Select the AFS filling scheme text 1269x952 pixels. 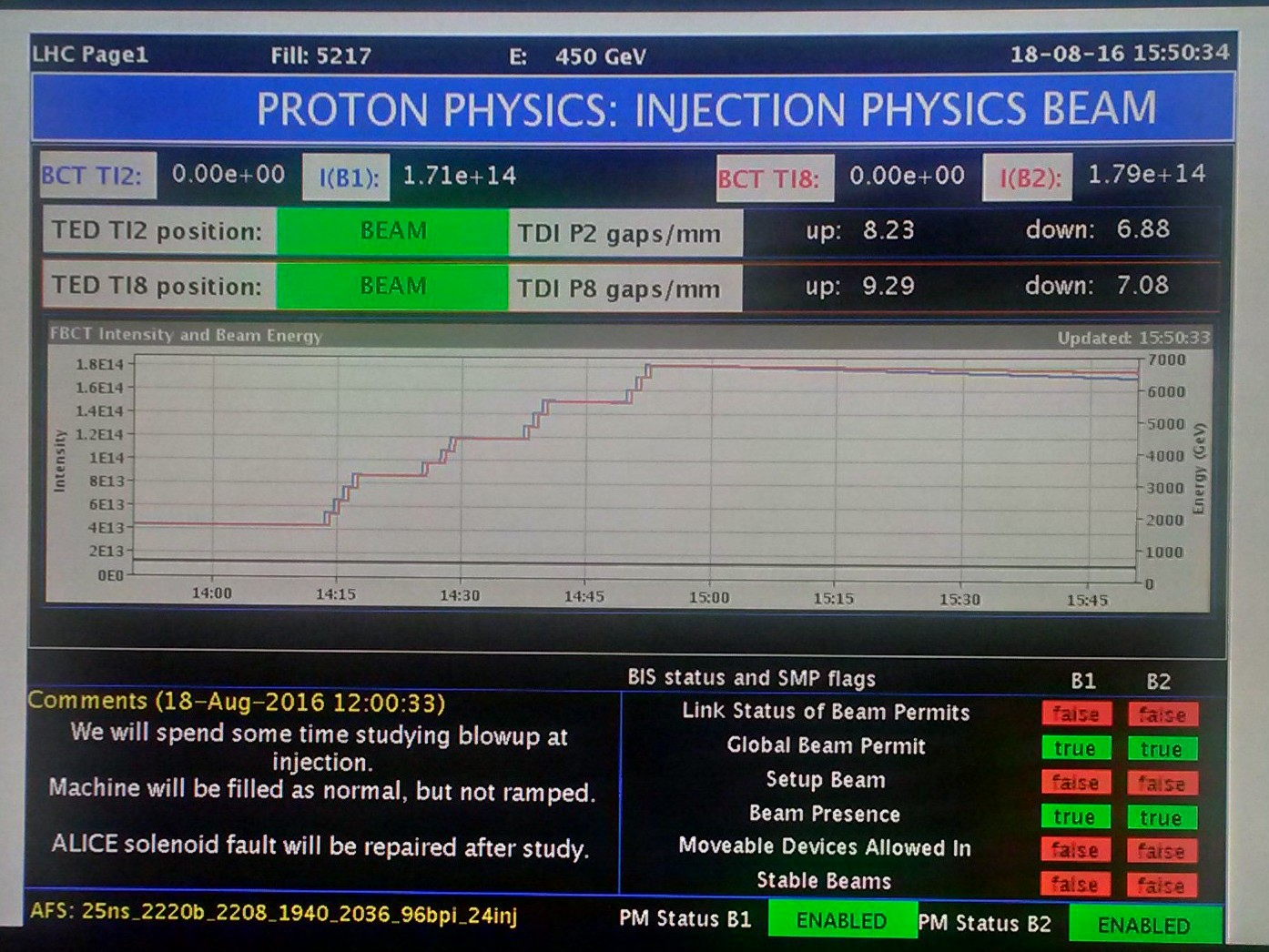coord(274,913)
